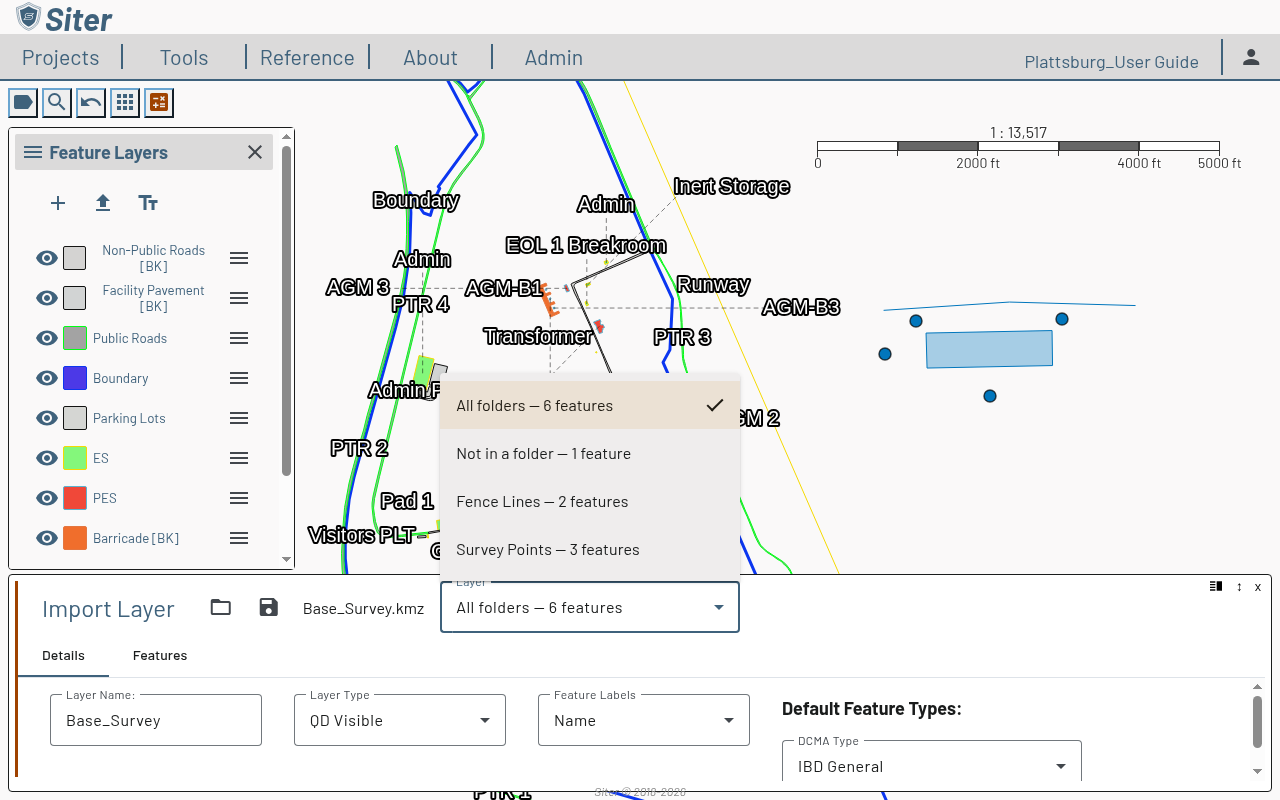Viewport: 1280px width, 800px height.
Task: Toggle the Import Layer side panel layout icon
Action: [1216, 587]
